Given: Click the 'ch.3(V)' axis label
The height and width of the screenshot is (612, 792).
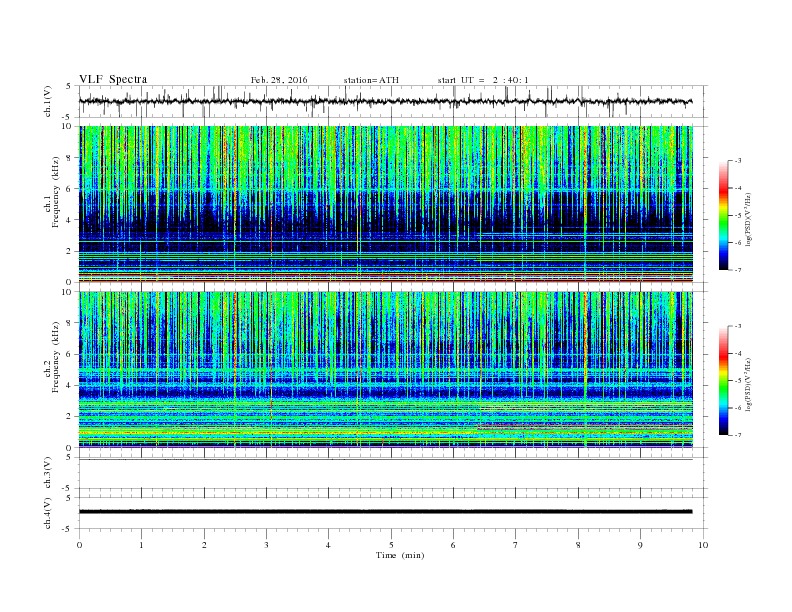Looking at the screenshot, I should (48, 473).
